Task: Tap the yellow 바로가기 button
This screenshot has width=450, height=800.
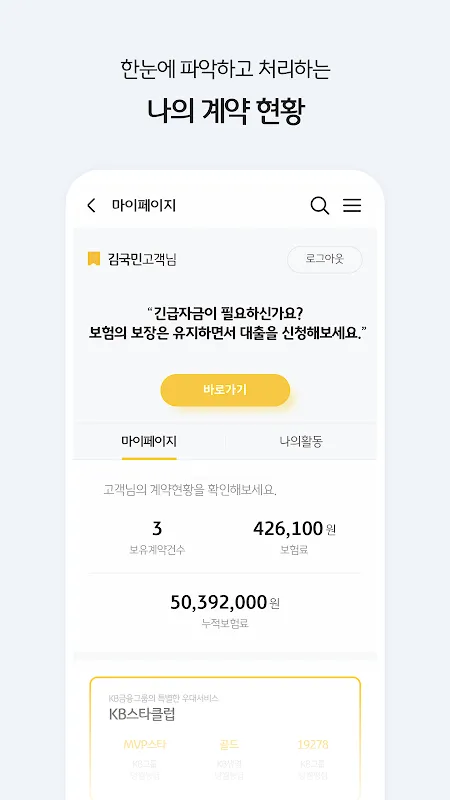Action: (225, 390)
